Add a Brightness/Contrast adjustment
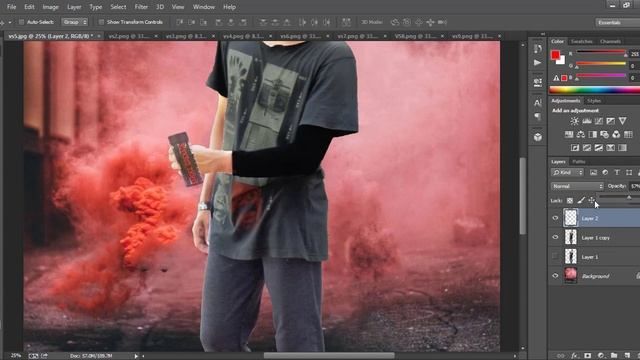This screenshot has width=640, height=360. coord(574,121)
